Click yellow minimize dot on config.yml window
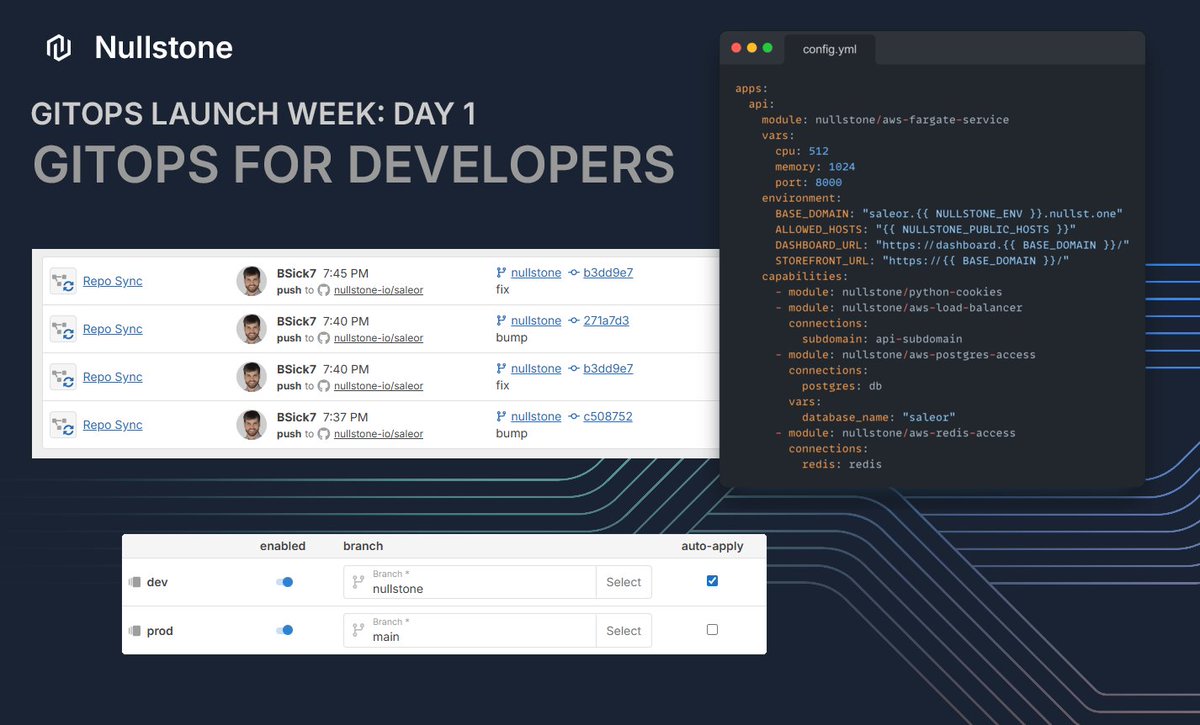This screenshot has width=1200, height=725. (x=752, y=48)
